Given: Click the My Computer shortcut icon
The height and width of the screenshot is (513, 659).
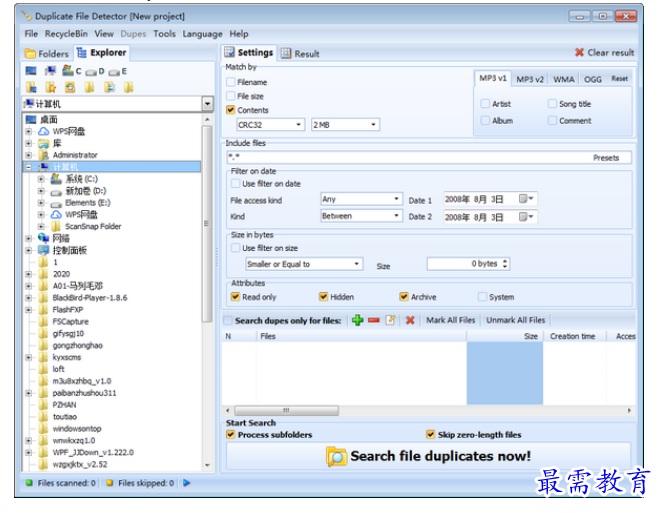Looking at the screenshot, I should click(x=50, y=71).
